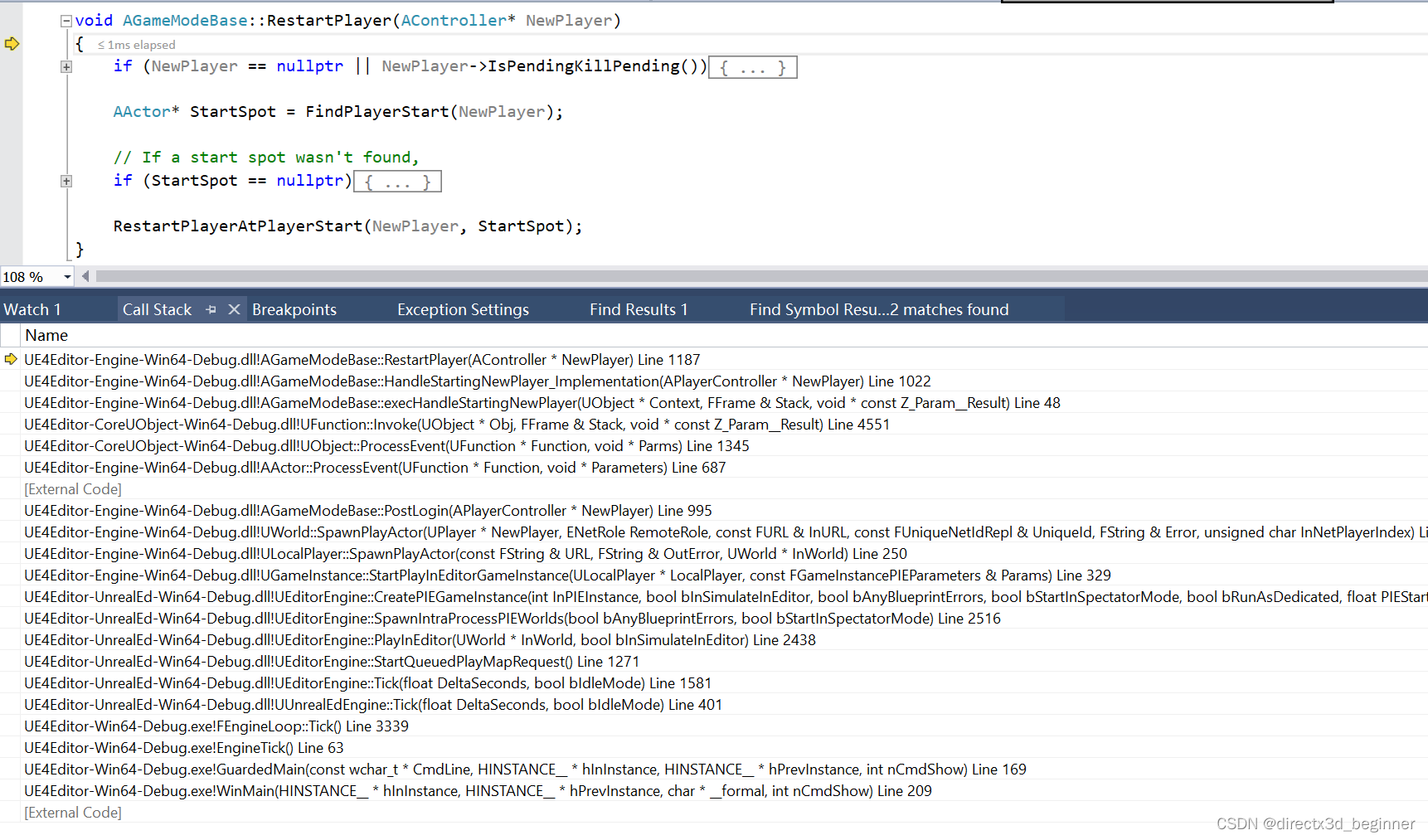The image size is (1428, 840).
Task: Open the 108 % zoom dropdown
Action: point(67,277)
